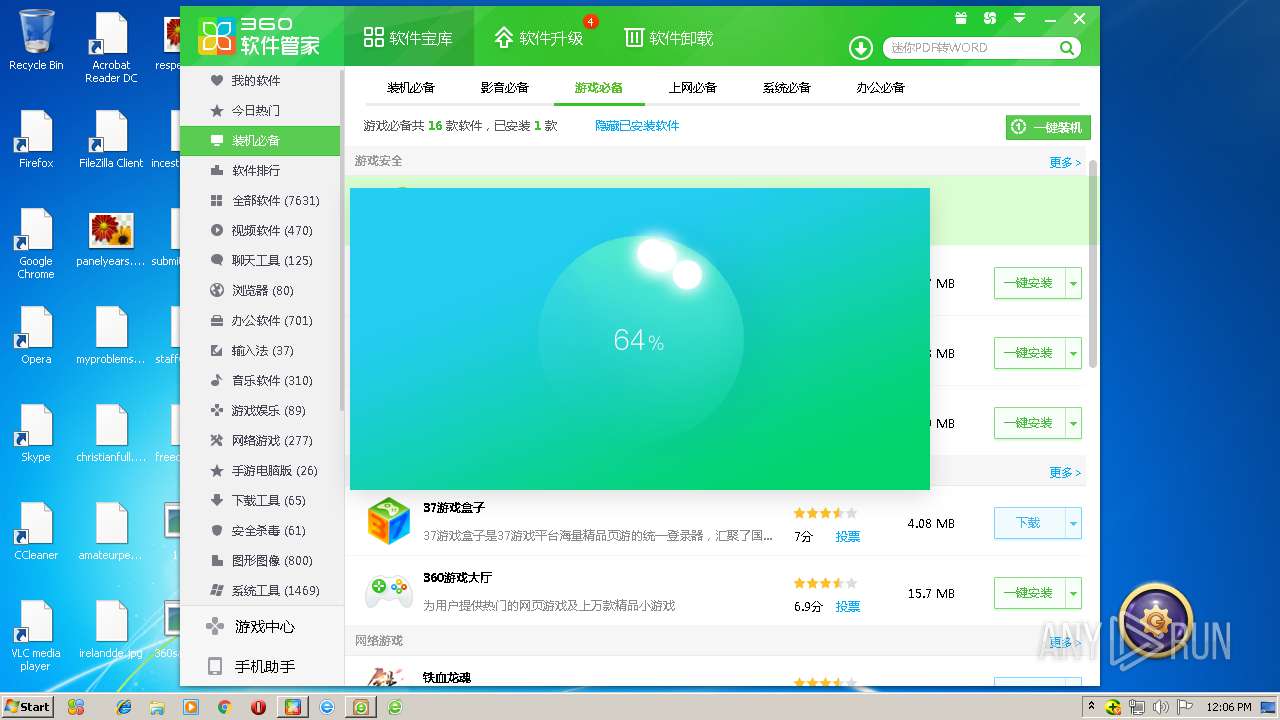This screenshot has width=1280, height=720.
Task: Click the 隐藏已安装软件 link
Action: tap(637, 126)
